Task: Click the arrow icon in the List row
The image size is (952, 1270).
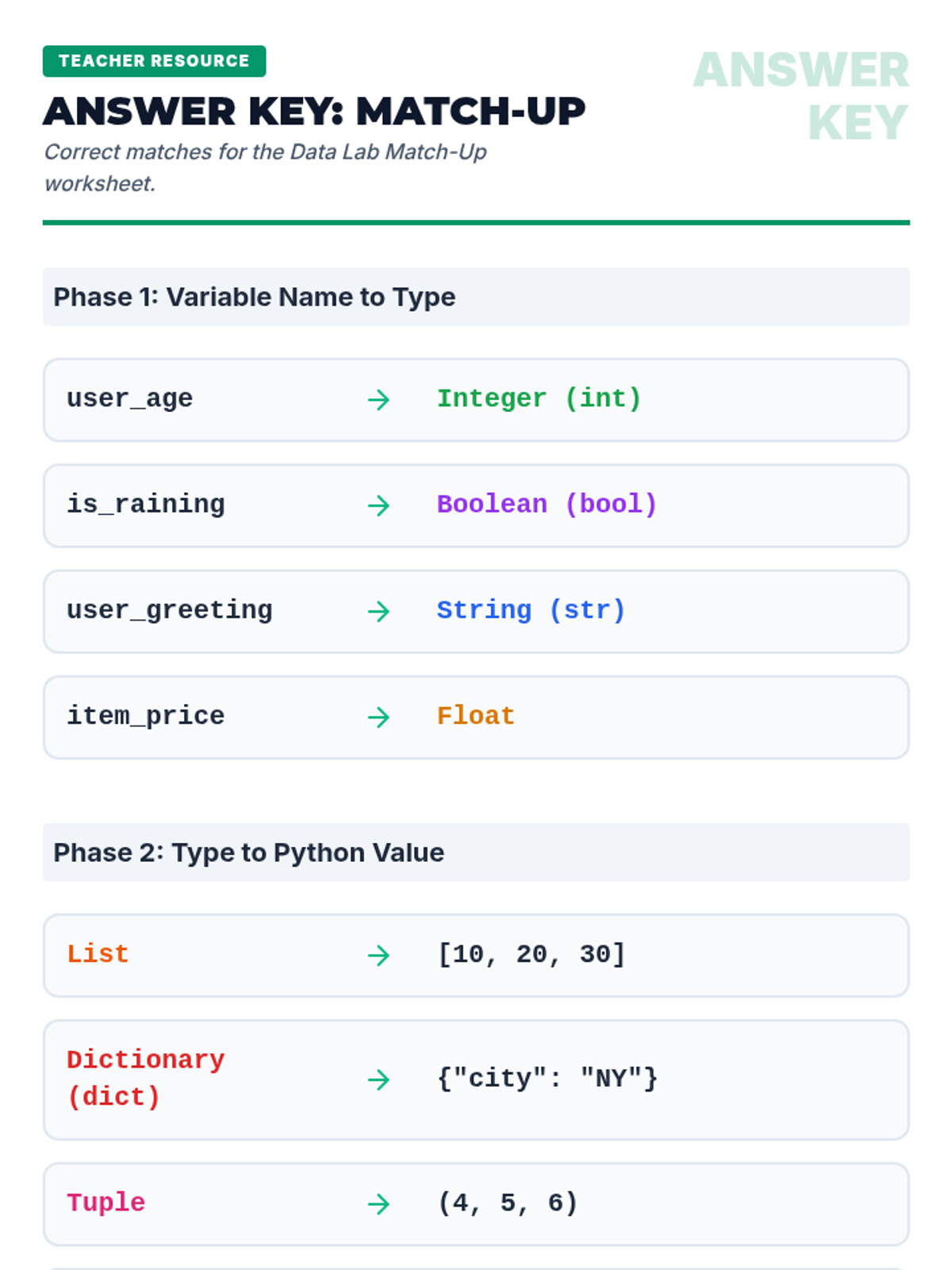Action: point(378,955)
